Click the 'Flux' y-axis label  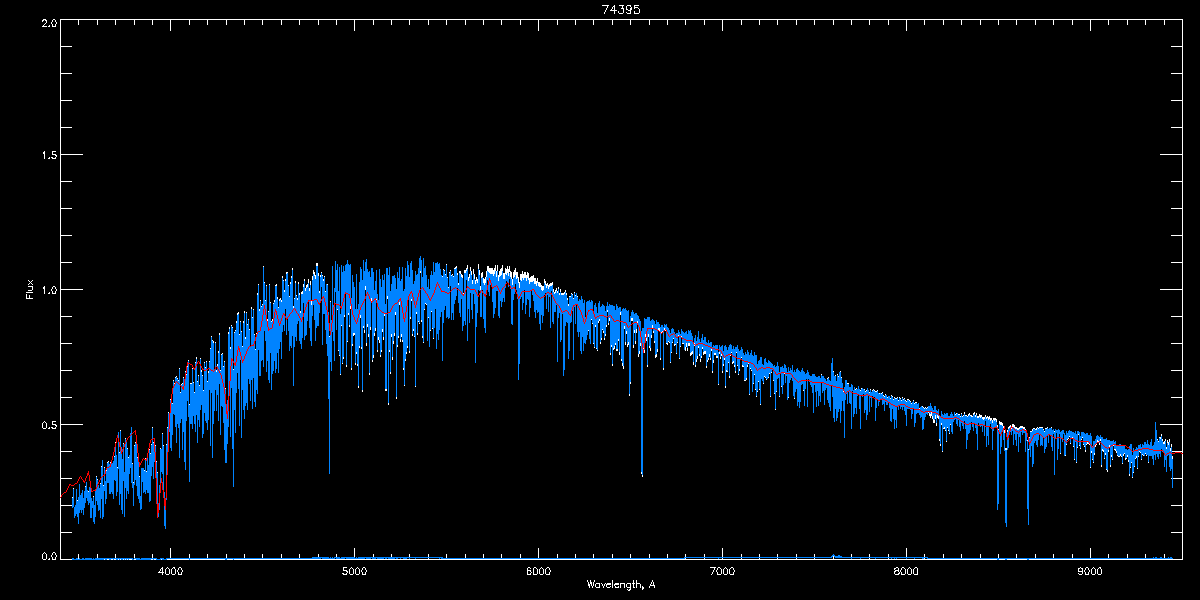tap(29, 290)
